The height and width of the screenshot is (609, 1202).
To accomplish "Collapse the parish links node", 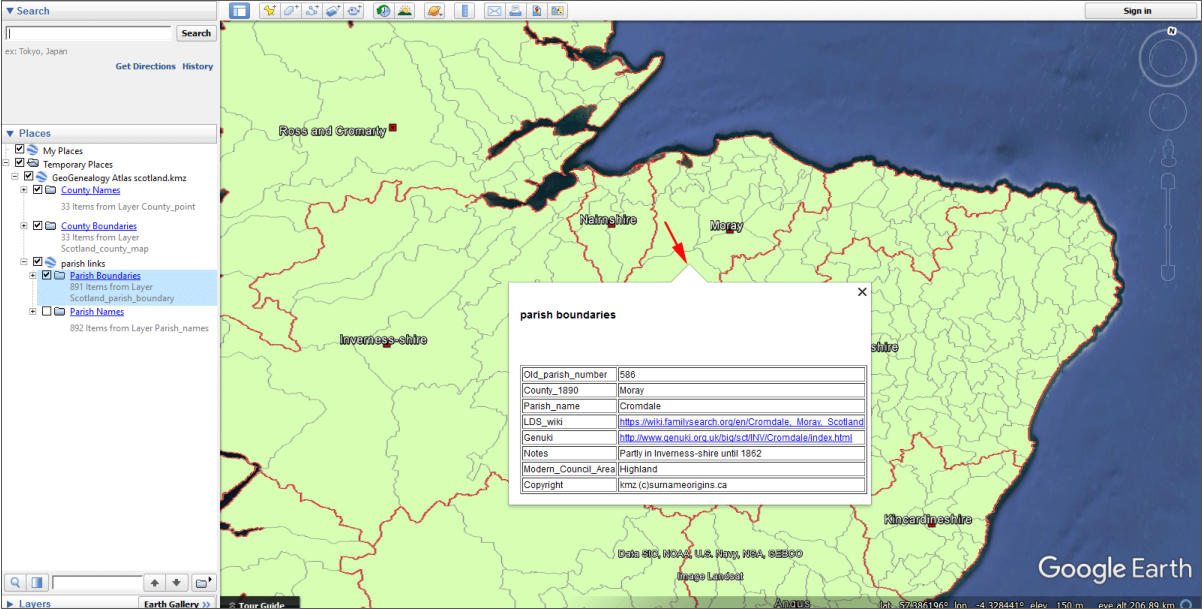I will pos(25,262).
